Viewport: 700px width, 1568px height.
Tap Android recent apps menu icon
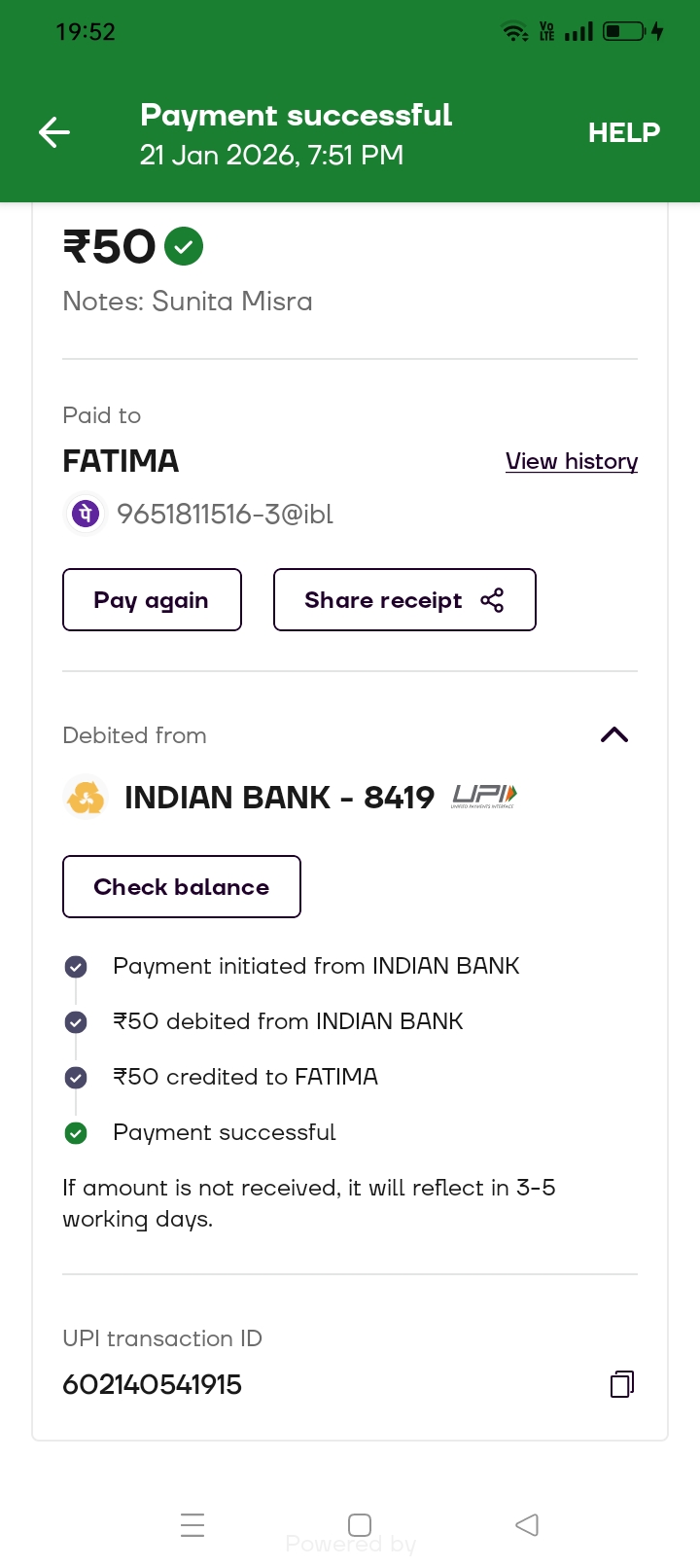pos(192,1524)
